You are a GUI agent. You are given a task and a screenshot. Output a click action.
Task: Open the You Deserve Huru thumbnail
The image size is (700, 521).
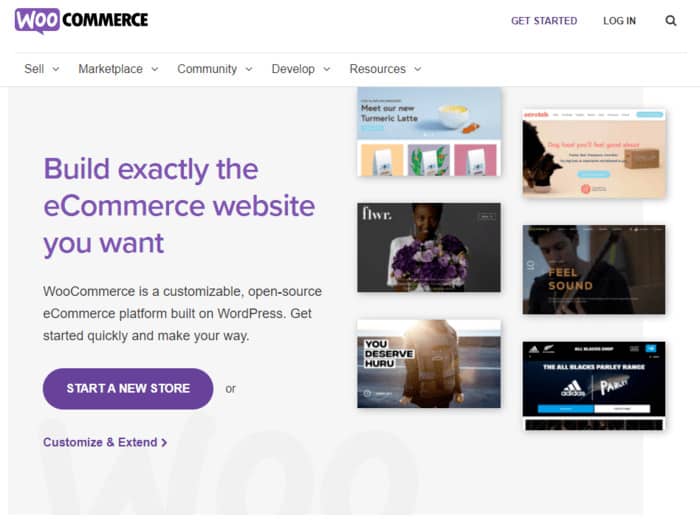point(429,363)
